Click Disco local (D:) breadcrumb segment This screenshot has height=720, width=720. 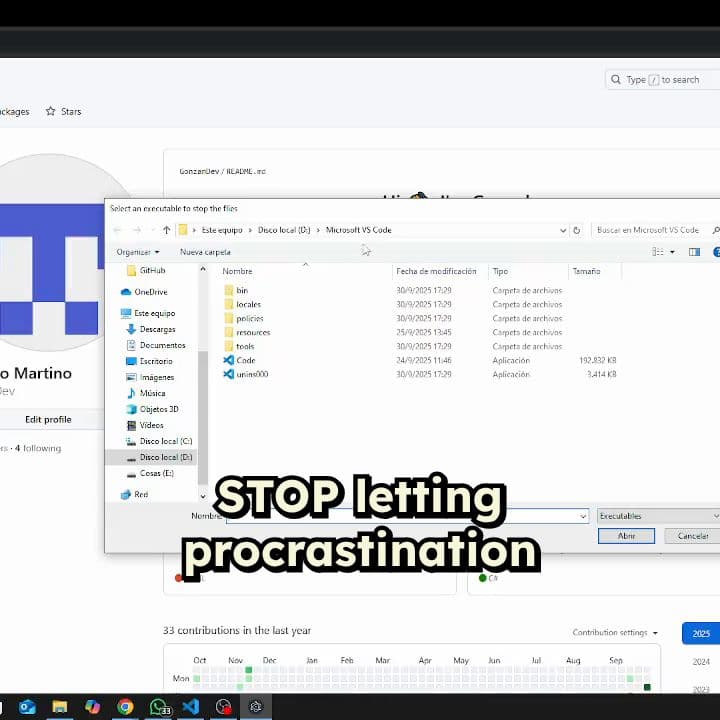[284, 230]
